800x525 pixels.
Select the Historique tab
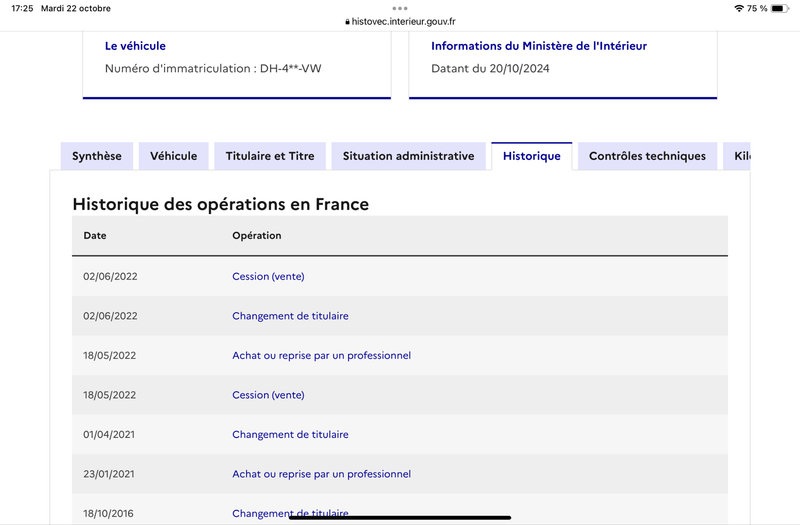pyautogui.click(x=532, y=156)
